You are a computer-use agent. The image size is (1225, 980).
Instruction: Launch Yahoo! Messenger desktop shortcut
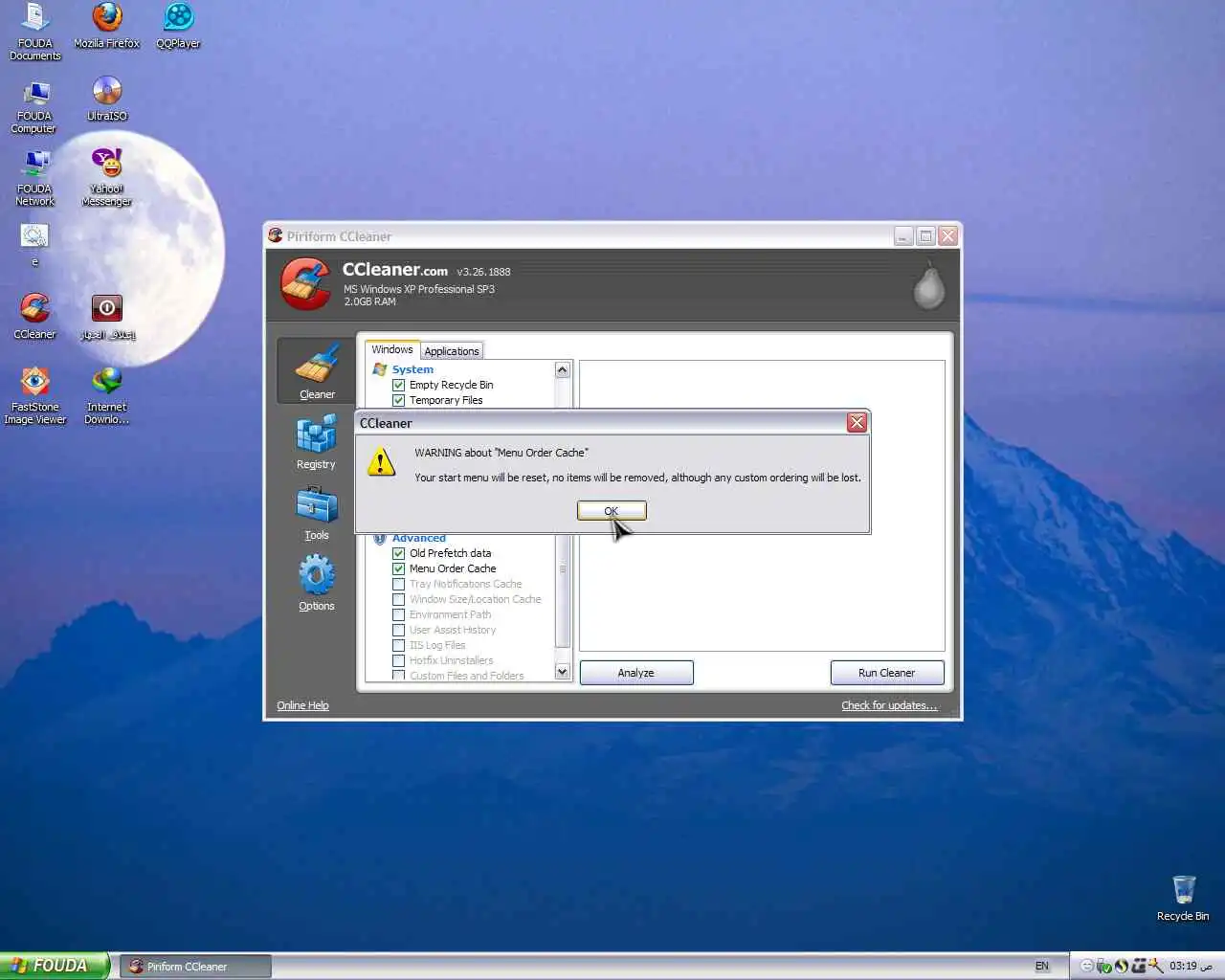(x=106, y=177)
